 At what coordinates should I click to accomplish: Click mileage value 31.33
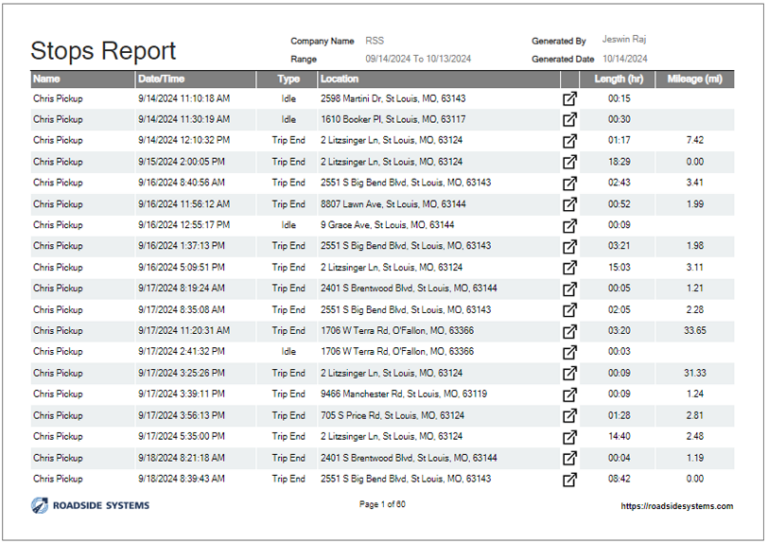tap(695, 373)
